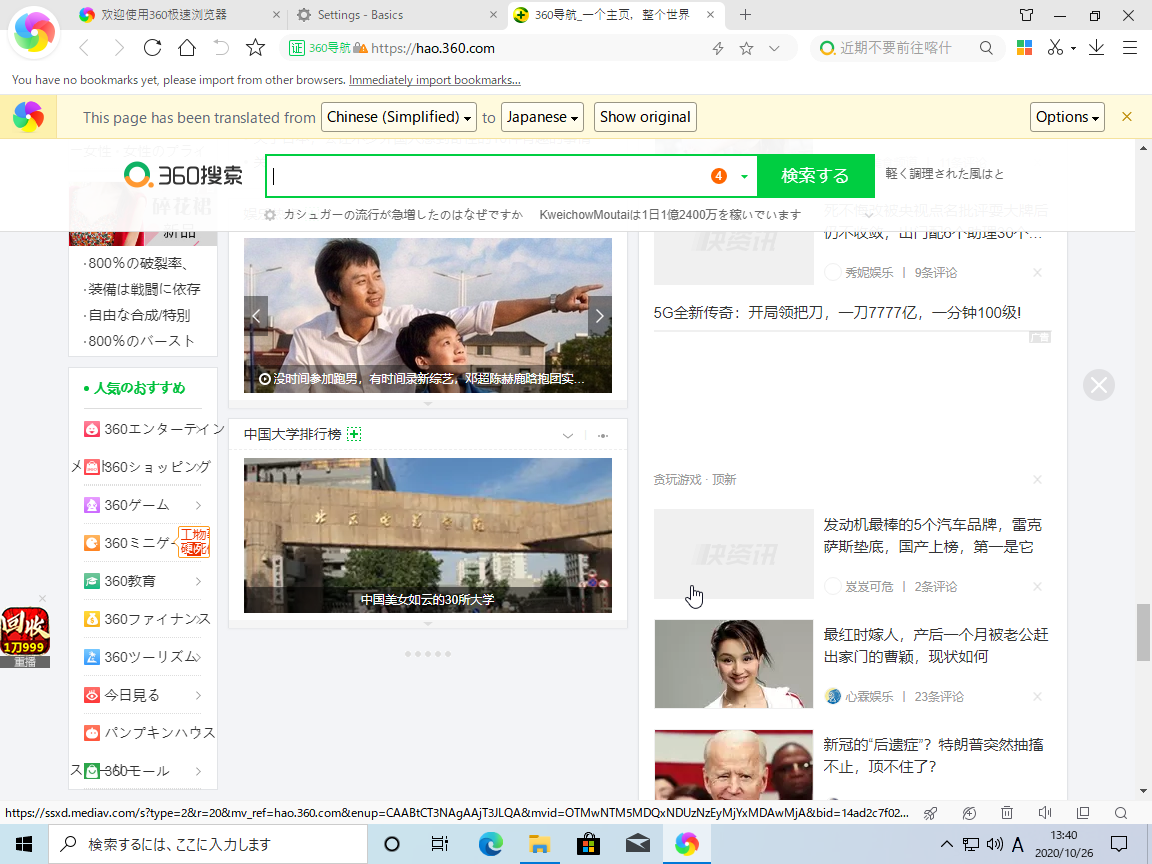1152x864 pixels.
Task: Open the Japanese target language dropdown
Action: [x=543, y=117]
